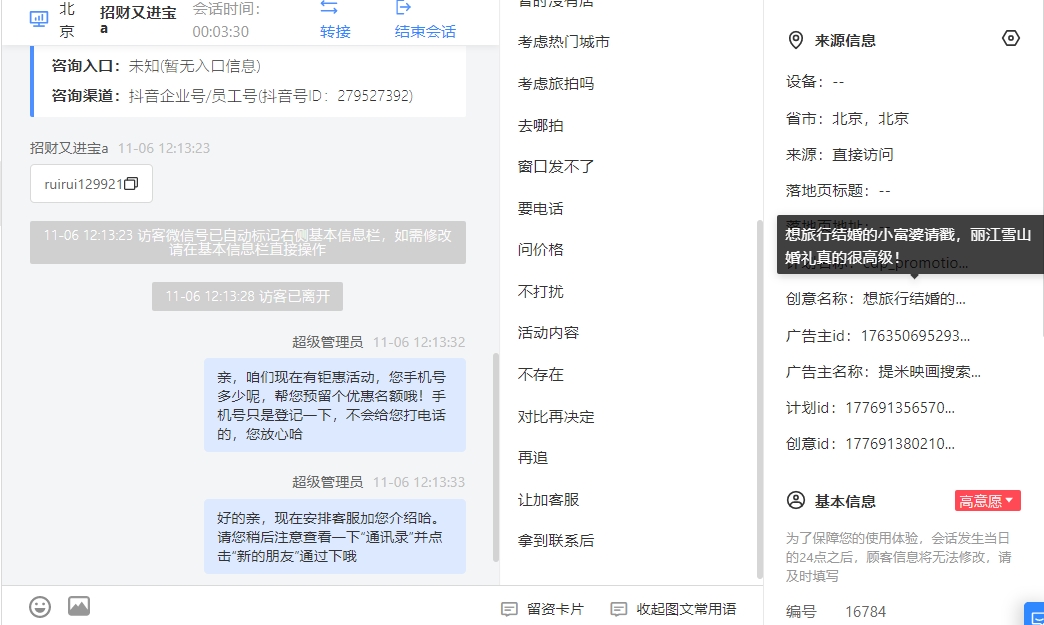Viewport: 1044px width, 625px height.
Task: Click the chat bubble starting 好的亲，现在安排客服
Action: pyautogui.click(x=335, y=536)
